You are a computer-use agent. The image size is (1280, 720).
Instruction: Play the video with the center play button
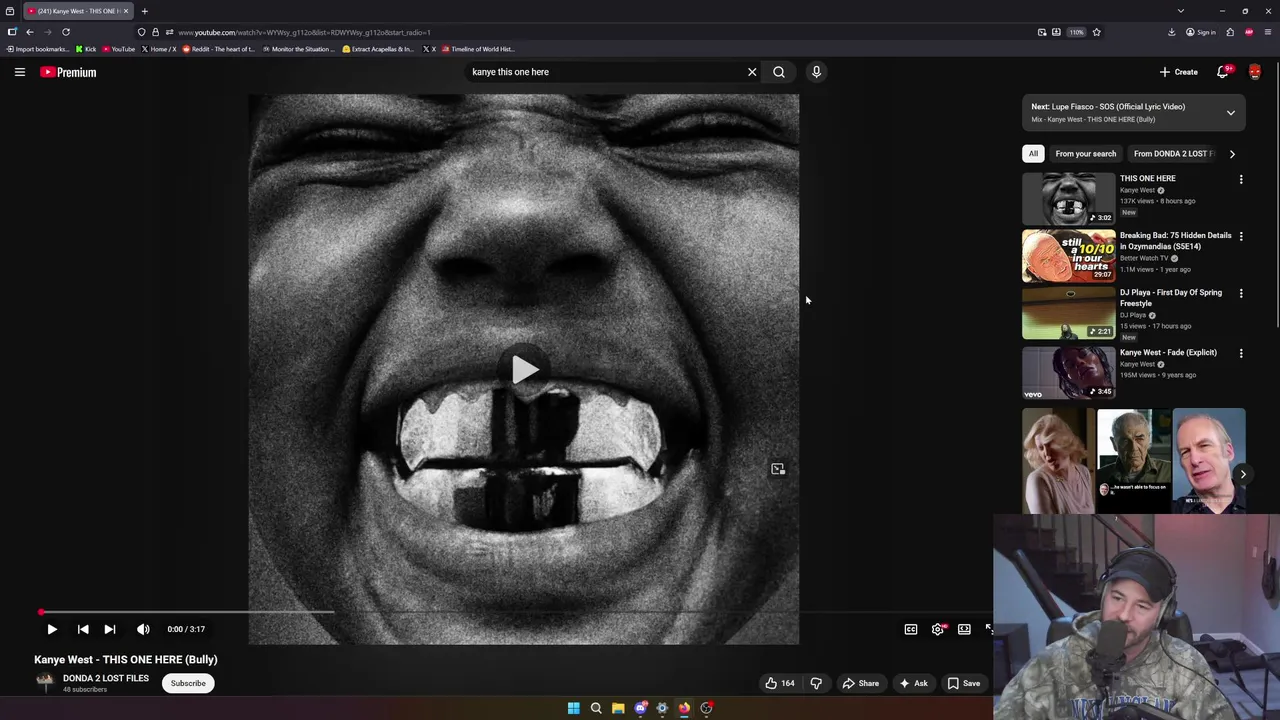point(524,370)
